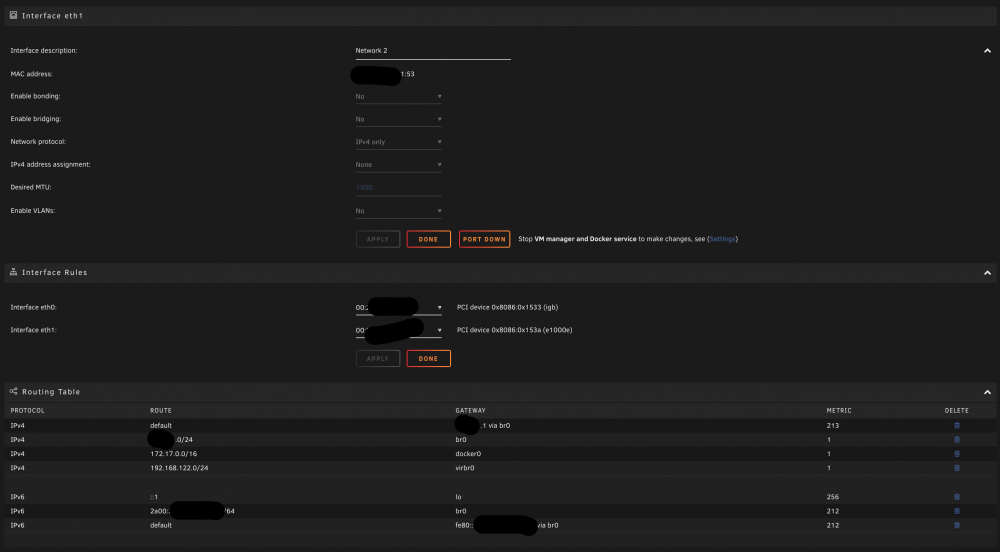Screen dimensions: 1000x552
Task: Delete the IPv4 .0/24 br0 route
Action: 957,440
